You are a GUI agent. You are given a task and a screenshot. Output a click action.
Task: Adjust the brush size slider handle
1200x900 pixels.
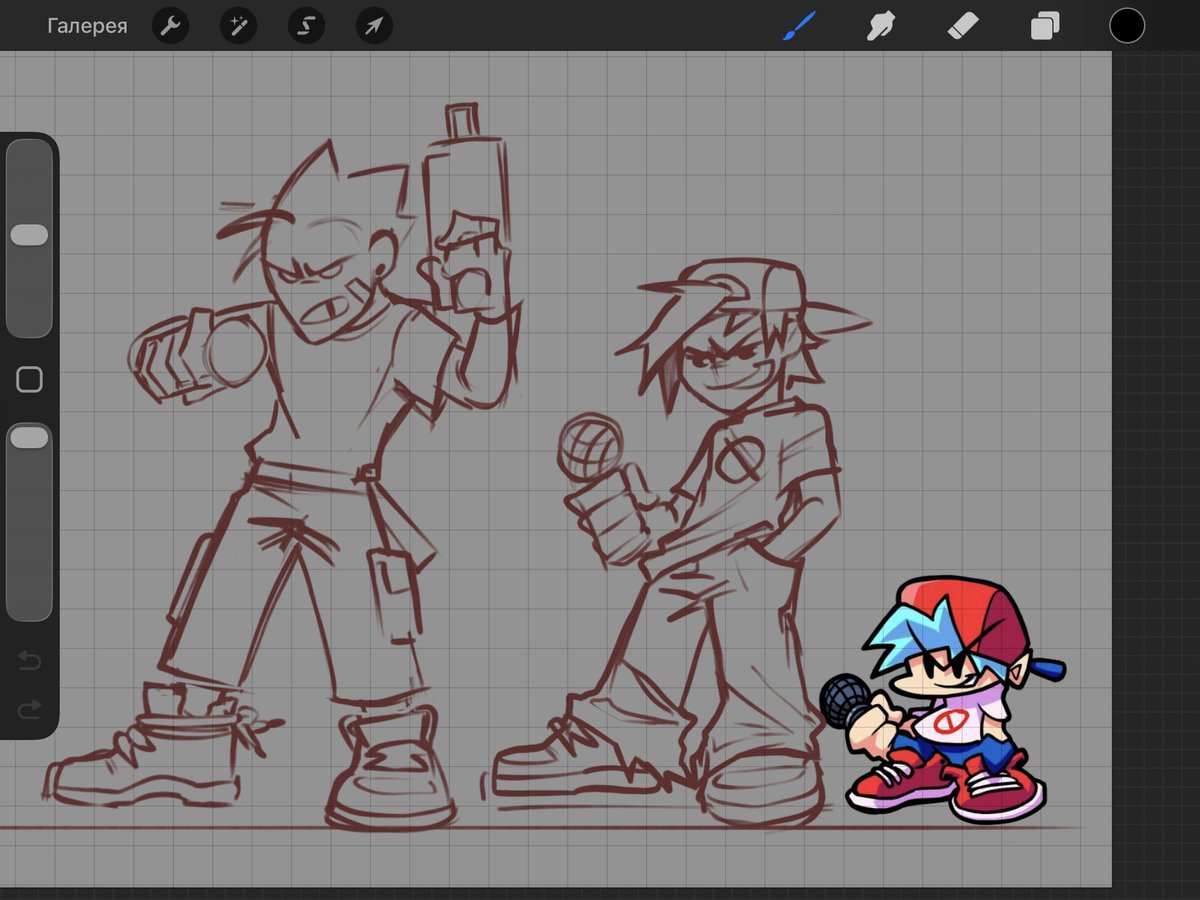(x=30, y=233)
